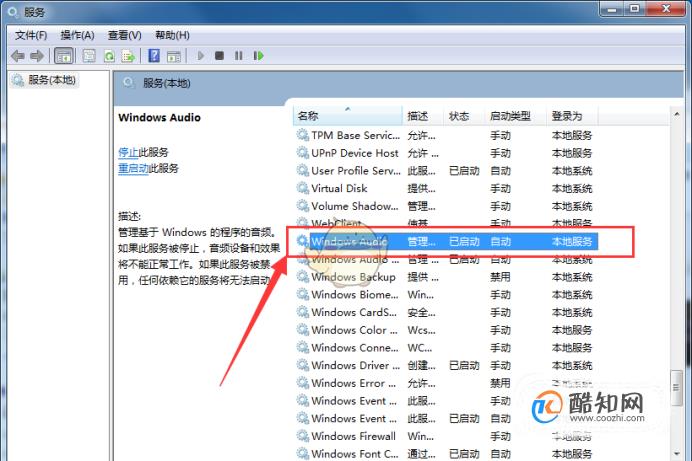Viewport: 692px width, 461px height.
Task: Select the Windows Font Cache service
Action: (446, 454)
